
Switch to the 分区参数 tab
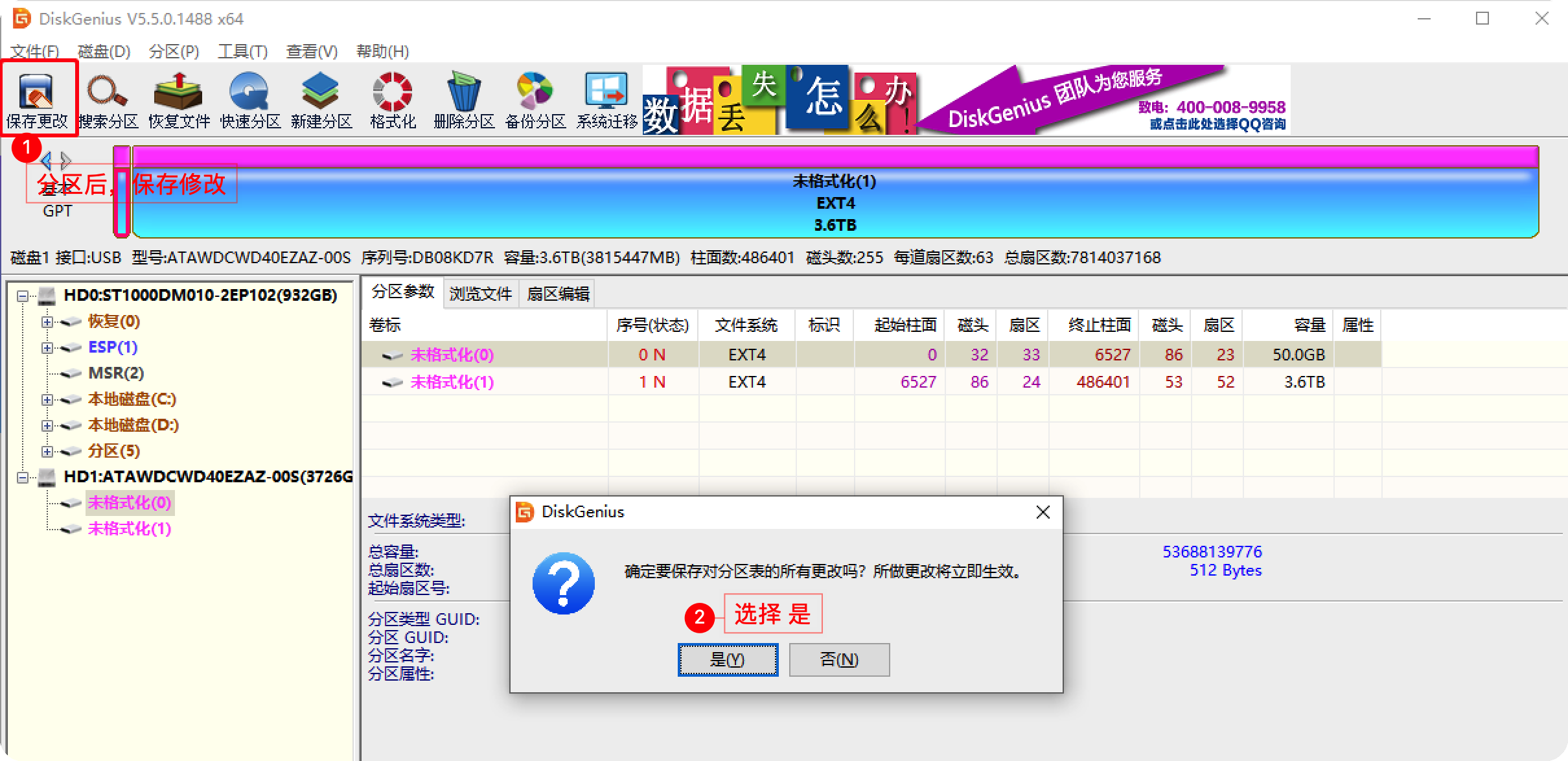coord(402,292)
